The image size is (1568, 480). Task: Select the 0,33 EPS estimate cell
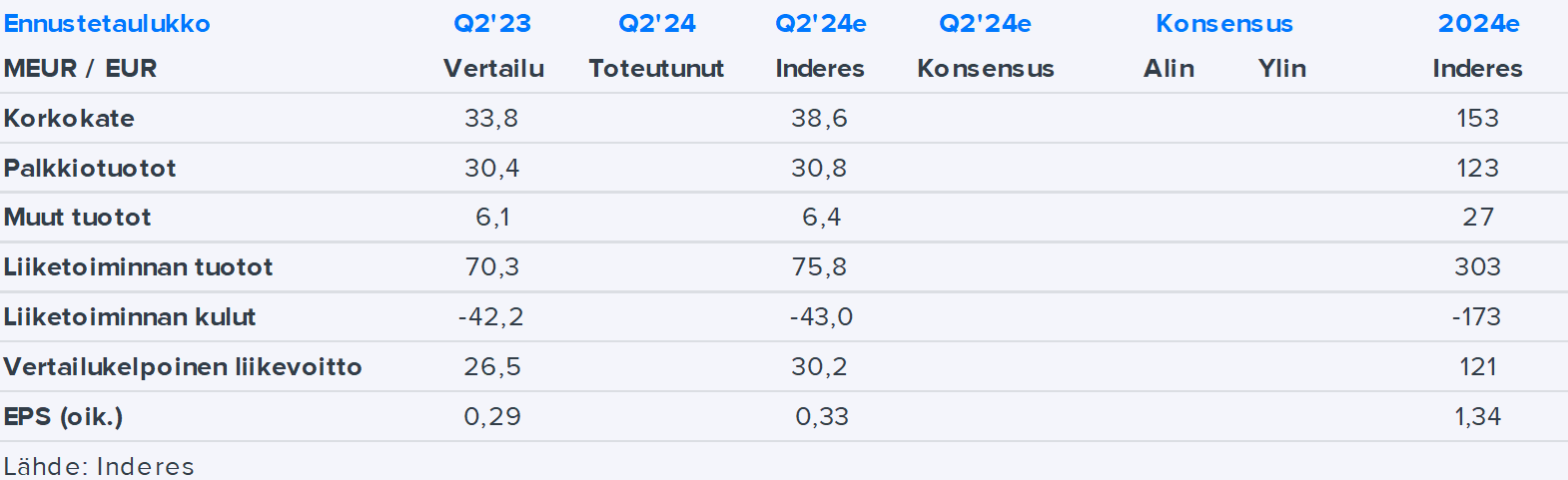pyautogui.click(x=821, y=417)
